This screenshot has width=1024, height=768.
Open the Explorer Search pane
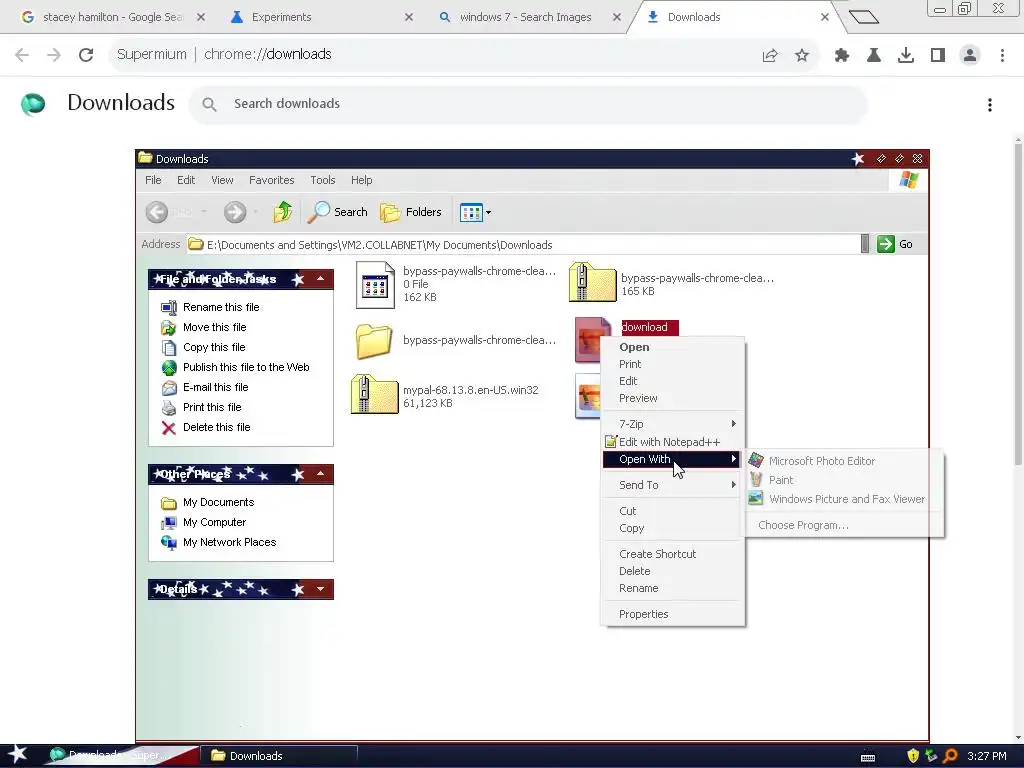(x=338, y=212)
